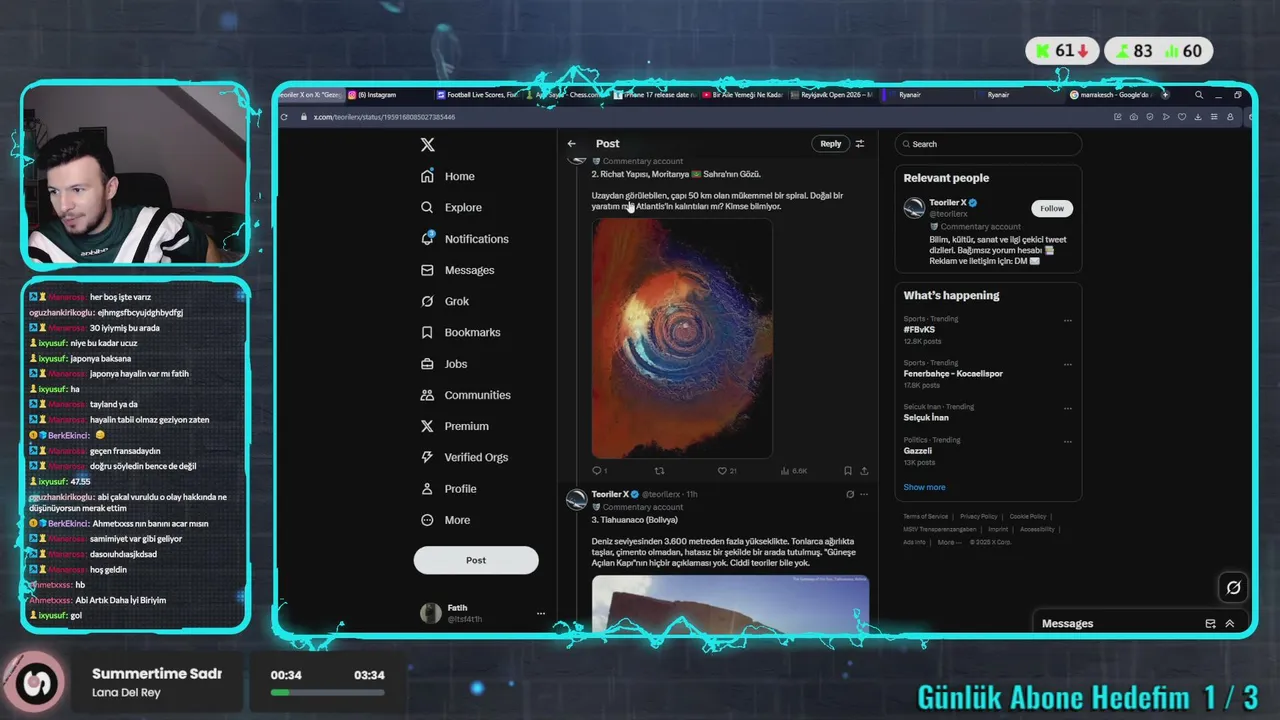Image resolution: width=1280 pixels, height=720 pixels.
Task: Switch to the marrakesch Google tab
Action: (1111, 95)
